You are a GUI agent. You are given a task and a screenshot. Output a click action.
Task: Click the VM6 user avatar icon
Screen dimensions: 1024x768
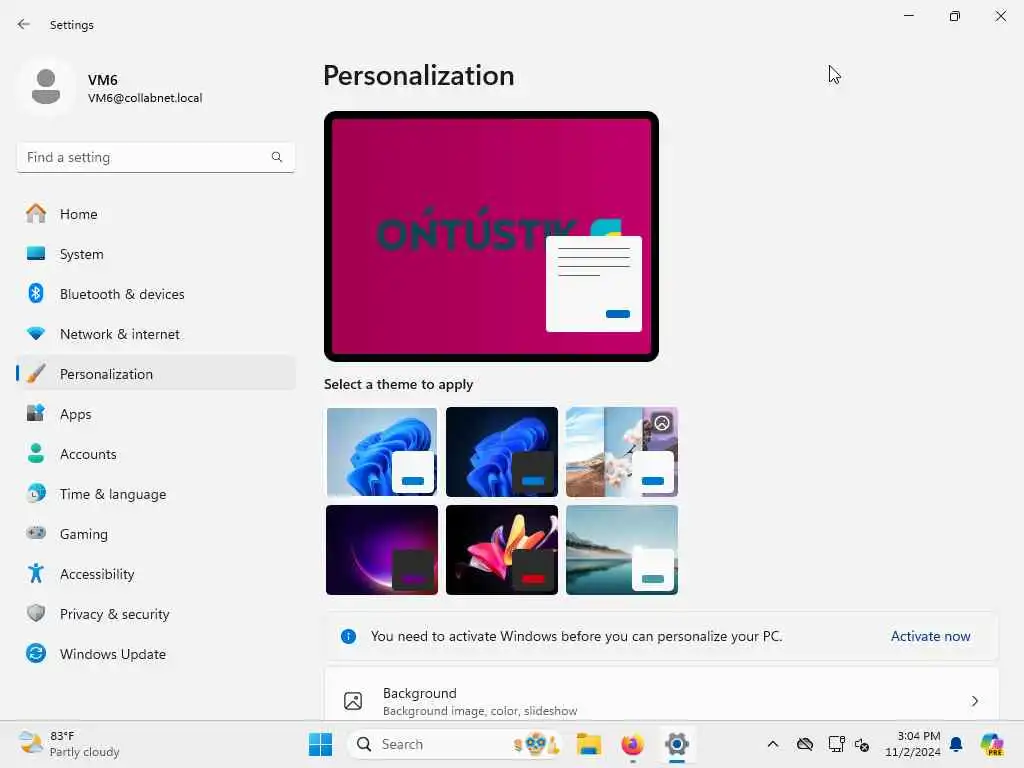[46, 87]
